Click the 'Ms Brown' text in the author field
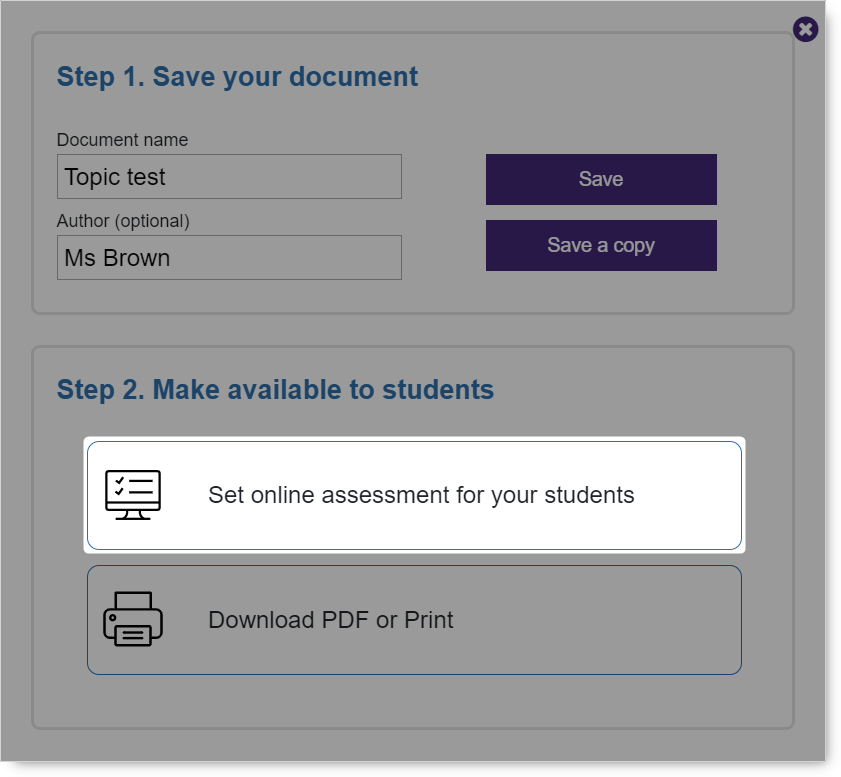 (x=117, y=258)
